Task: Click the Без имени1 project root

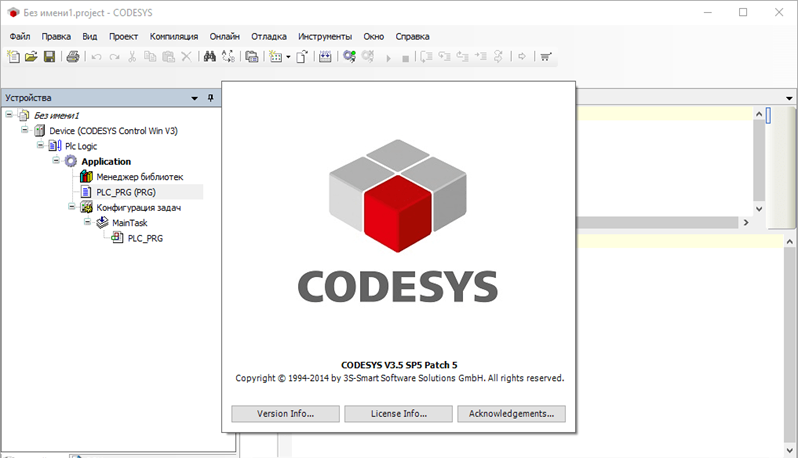Action: click(56, 116)
